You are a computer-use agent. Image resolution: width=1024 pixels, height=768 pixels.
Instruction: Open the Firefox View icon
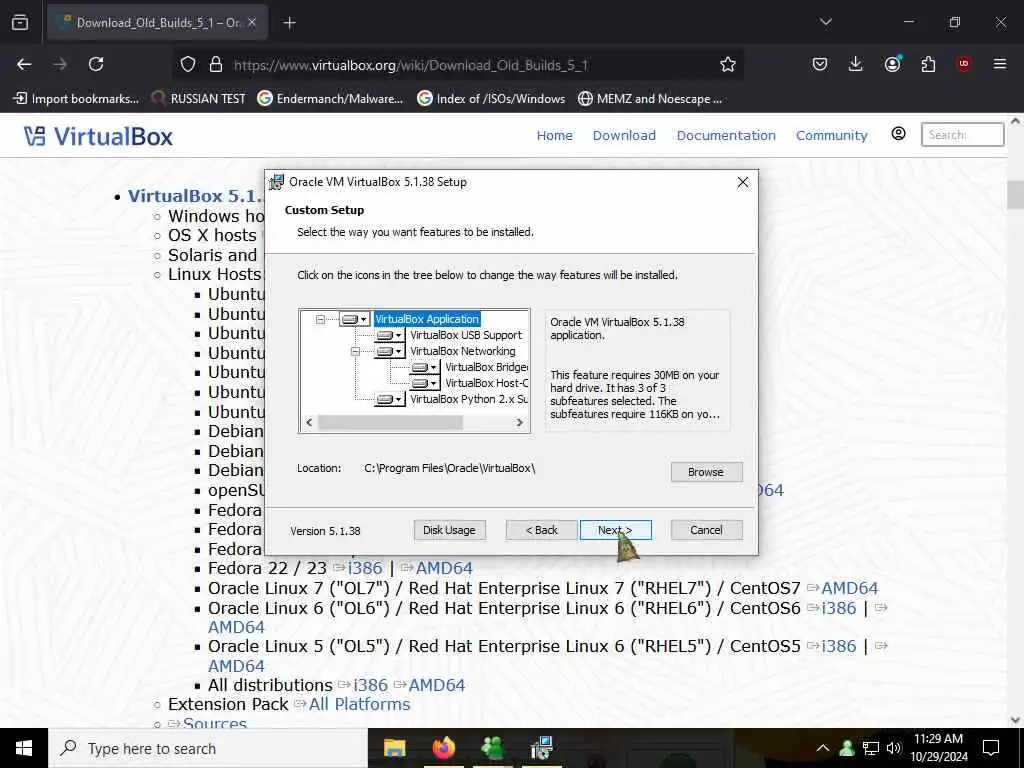click(x=20, y=23)
